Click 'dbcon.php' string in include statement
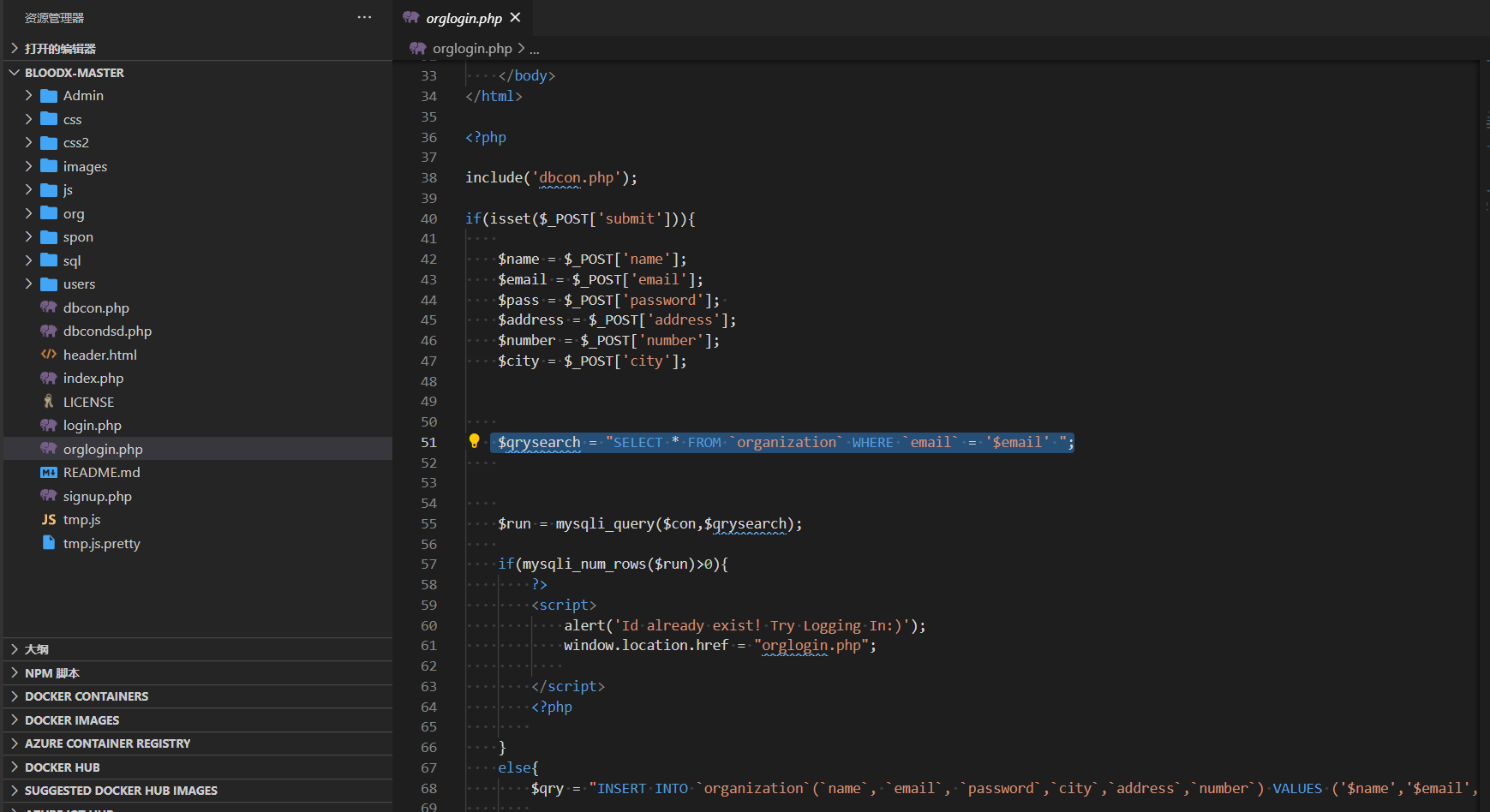Image resolution: width=1490 pixels, height=812 pixels. 577,177
